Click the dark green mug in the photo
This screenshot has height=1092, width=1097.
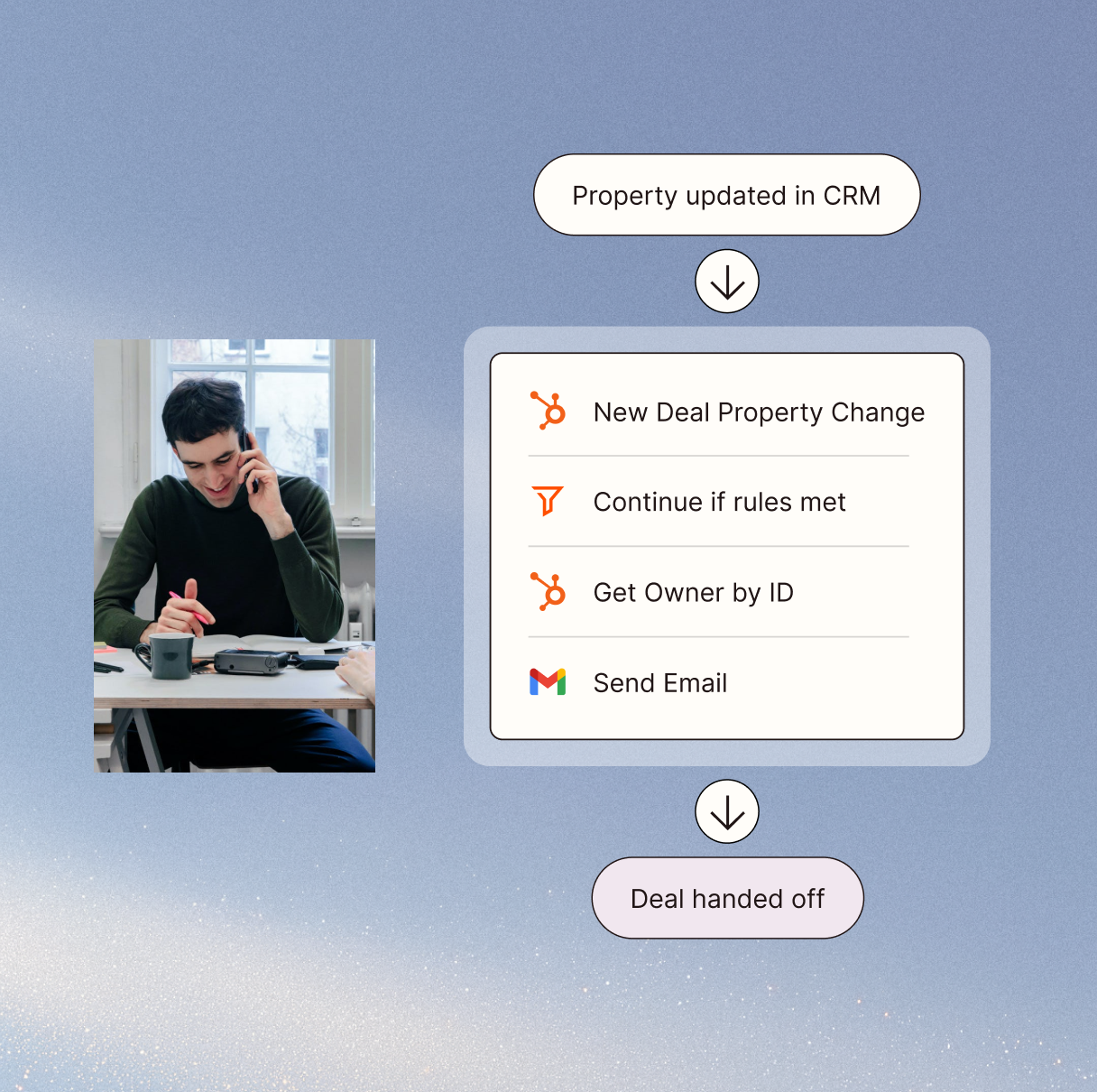click(169, 655)
